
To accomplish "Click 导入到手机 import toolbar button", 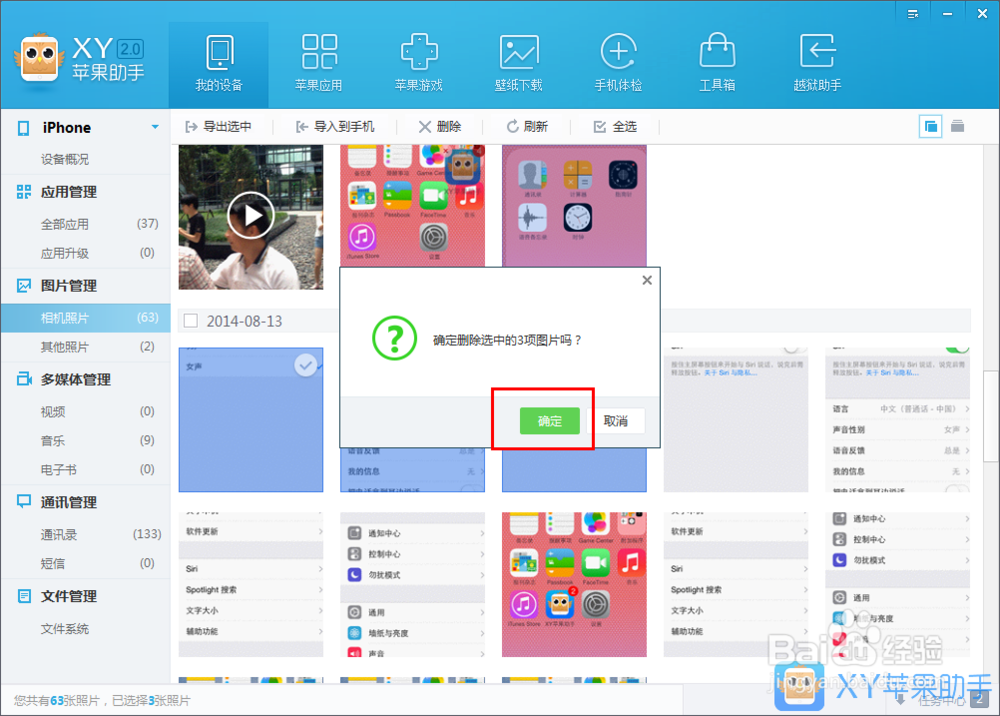I will [335, 127].
